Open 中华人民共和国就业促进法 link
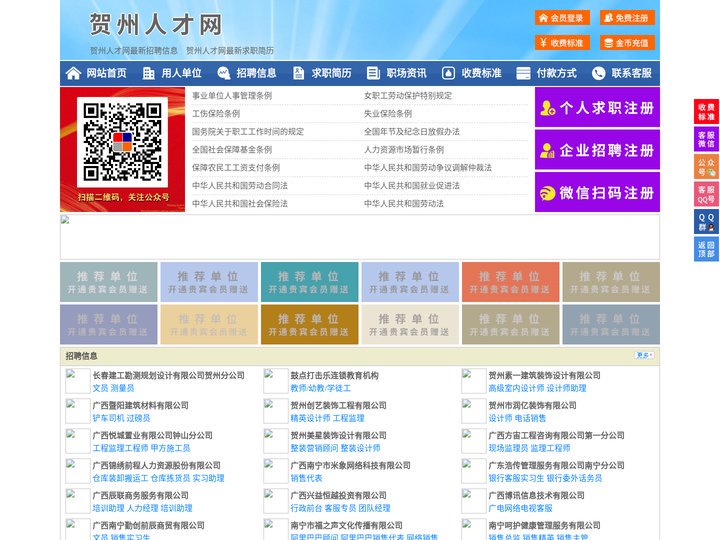 [x=412, y=186]
